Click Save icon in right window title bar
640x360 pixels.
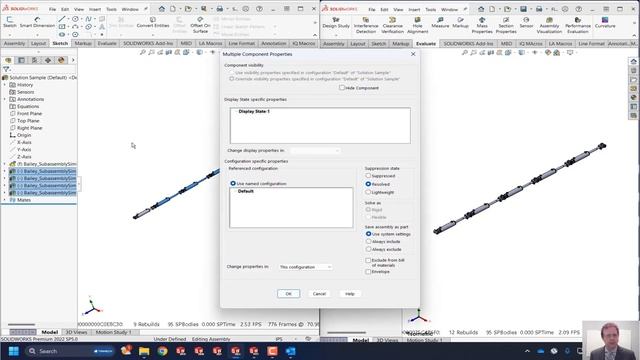523,9
